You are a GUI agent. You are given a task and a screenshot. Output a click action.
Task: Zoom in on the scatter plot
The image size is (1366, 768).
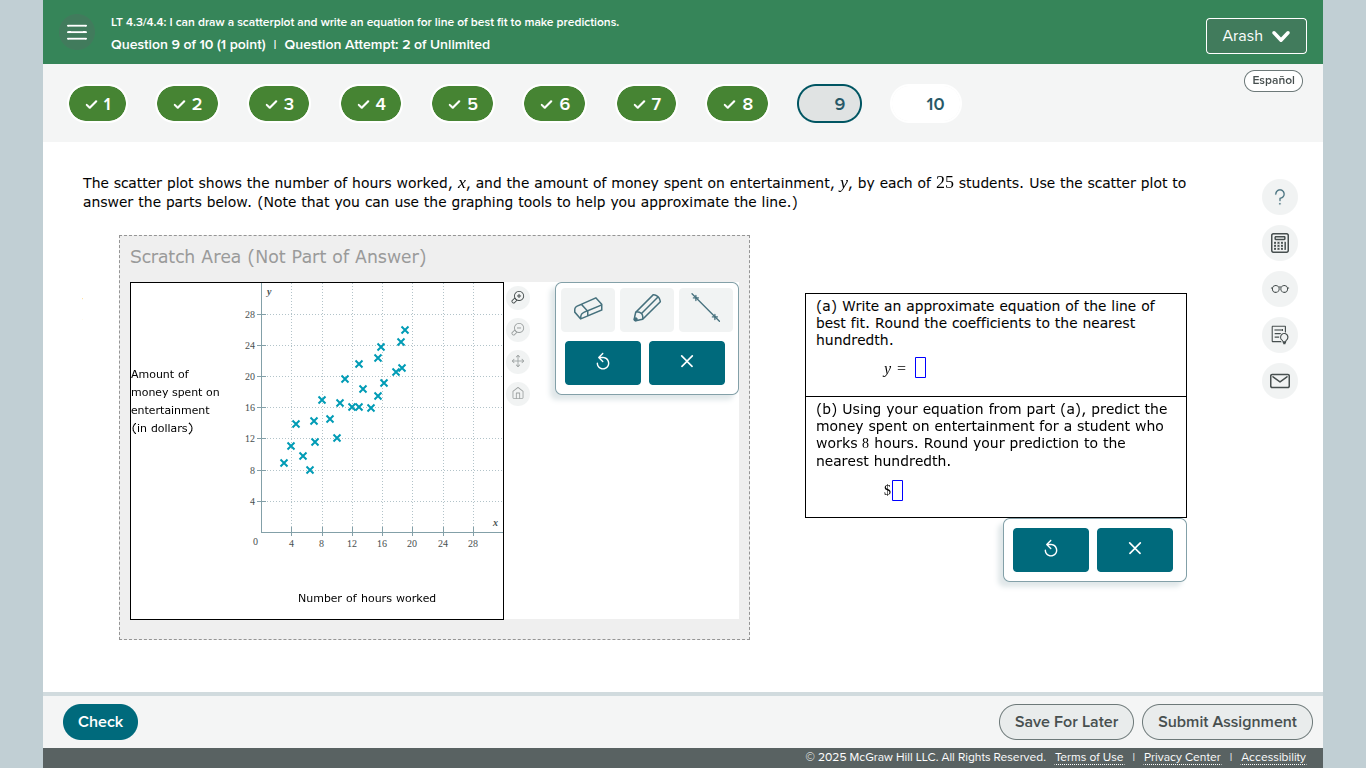coord(518,297)
